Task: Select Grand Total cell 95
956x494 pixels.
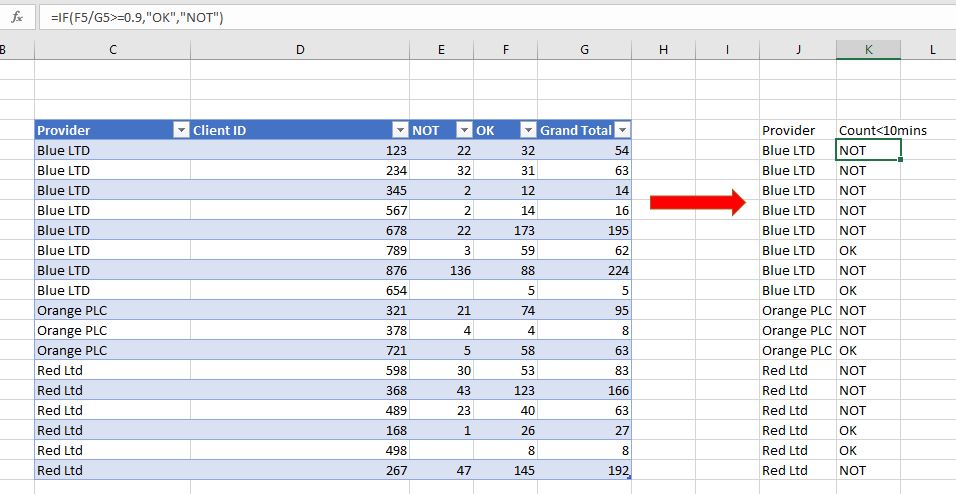Action: click(585, 310)
